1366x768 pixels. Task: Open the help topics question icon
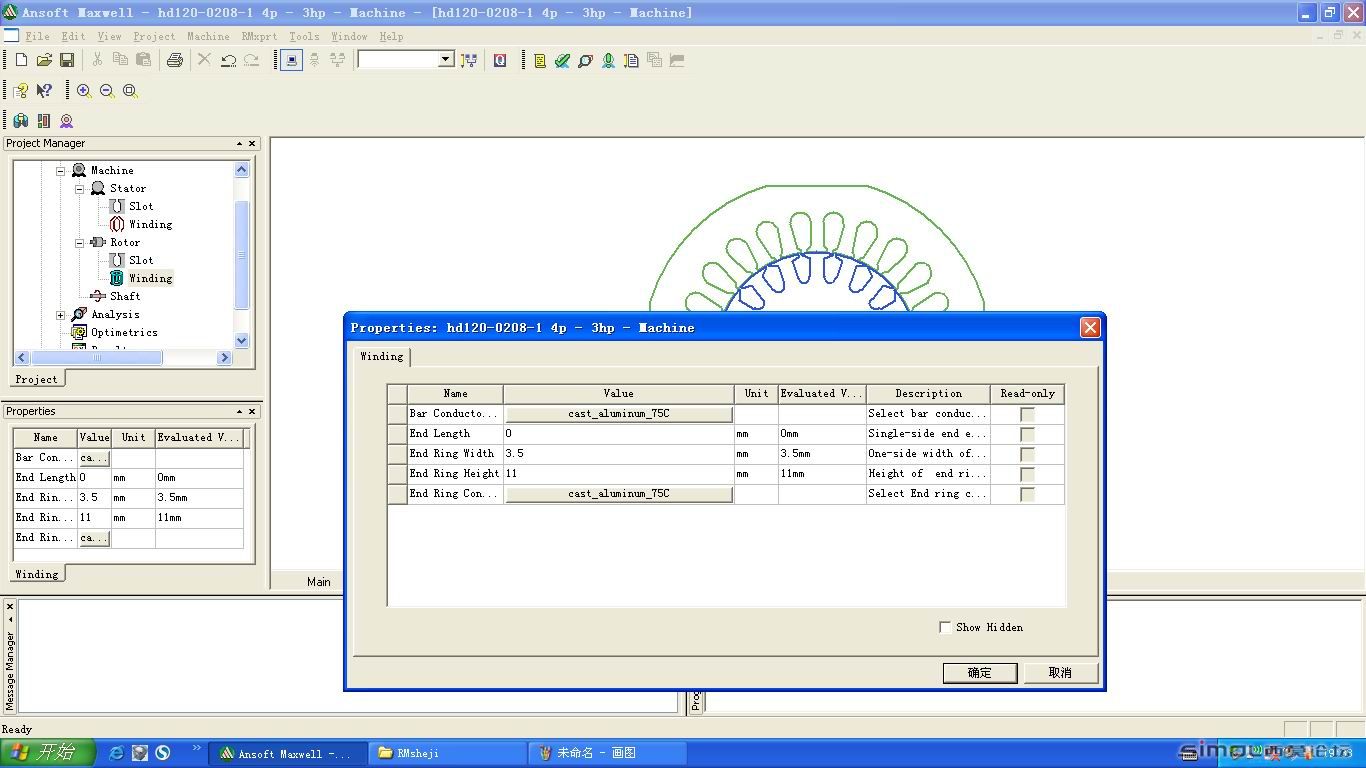click(21, 90)
